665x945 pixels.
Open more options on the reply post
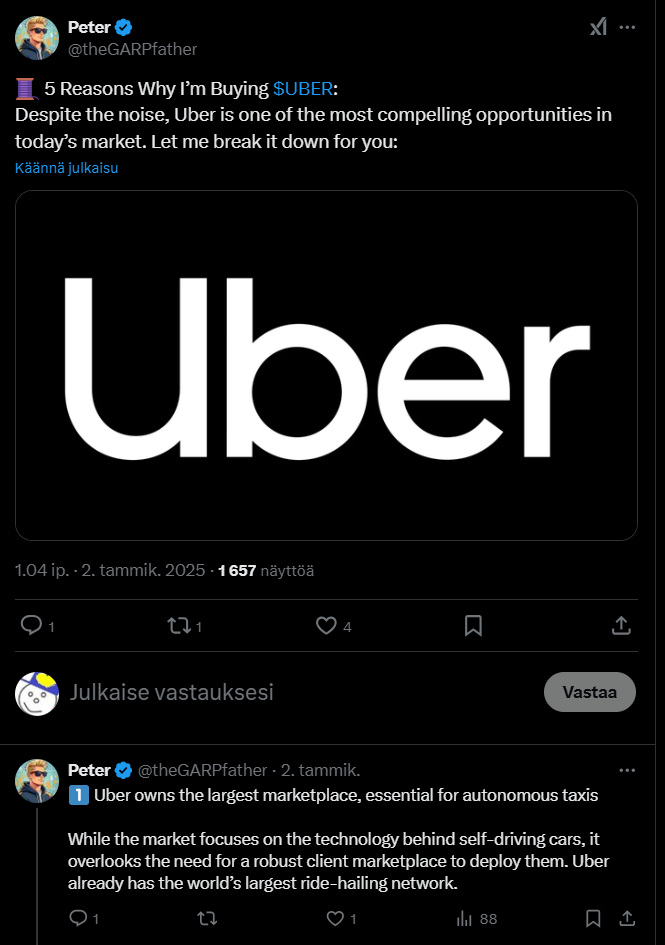tap(627, 770)
